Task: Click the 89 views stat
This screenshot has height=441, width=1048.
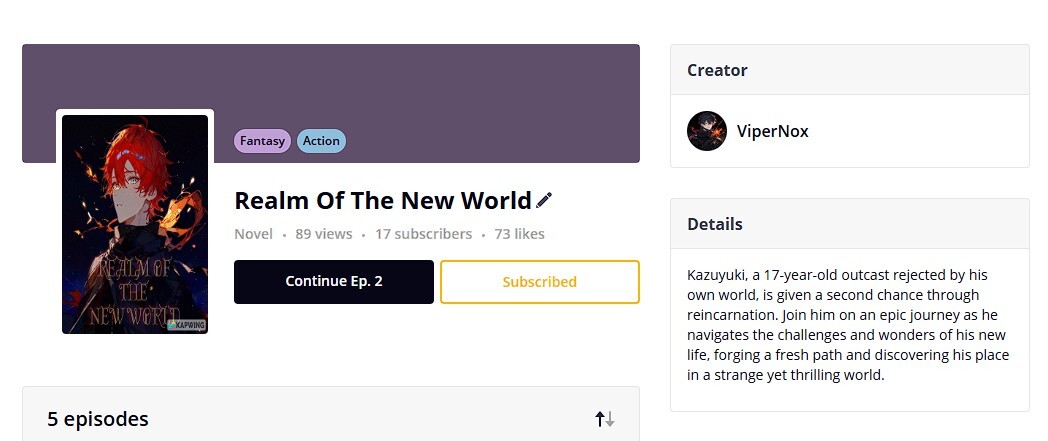Action: pyautogui.click(x=324, y=234)
